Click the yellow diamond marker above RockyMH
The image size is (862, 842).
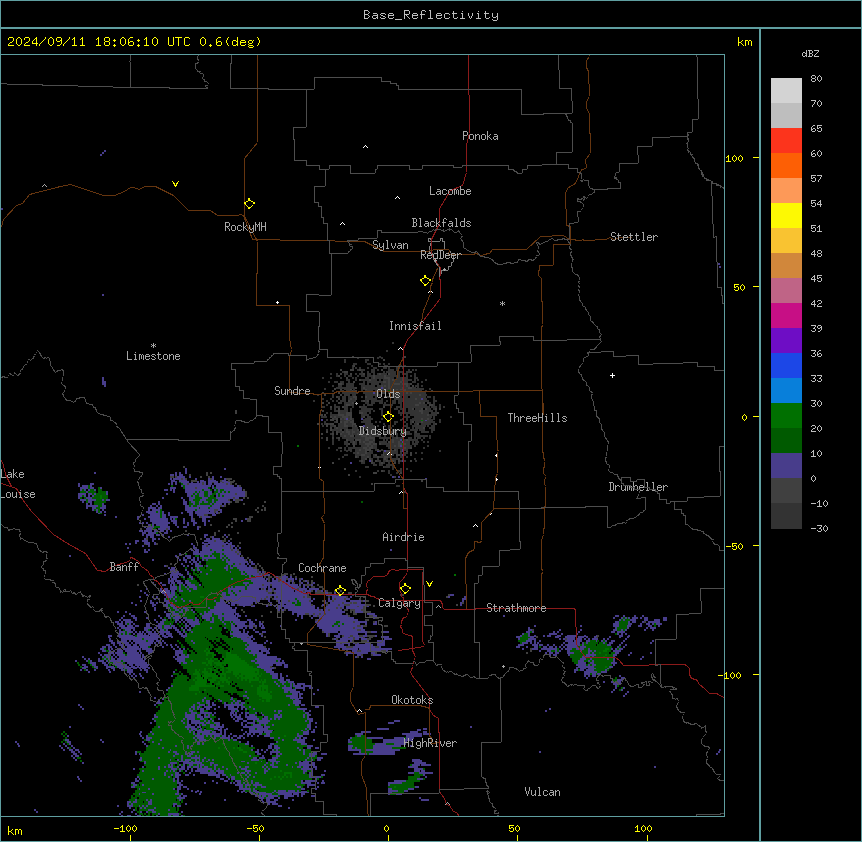[x=249, y=203]
